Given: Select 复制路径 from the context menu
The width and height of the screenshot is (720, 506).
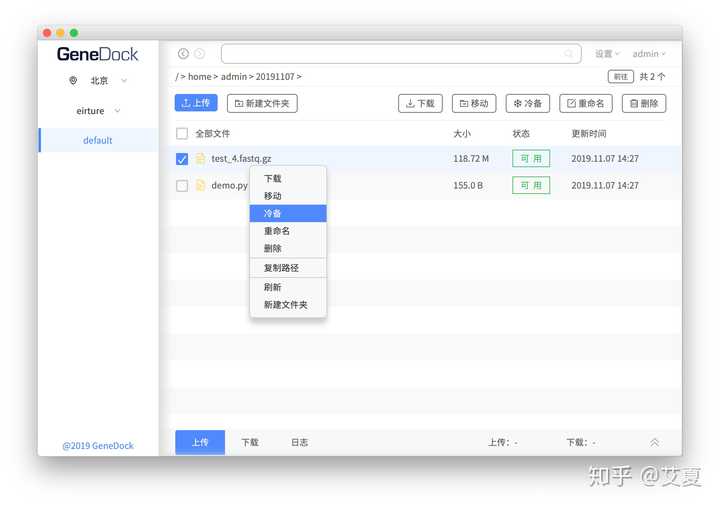Looking at the screenshot, I should tap(288, 268).
